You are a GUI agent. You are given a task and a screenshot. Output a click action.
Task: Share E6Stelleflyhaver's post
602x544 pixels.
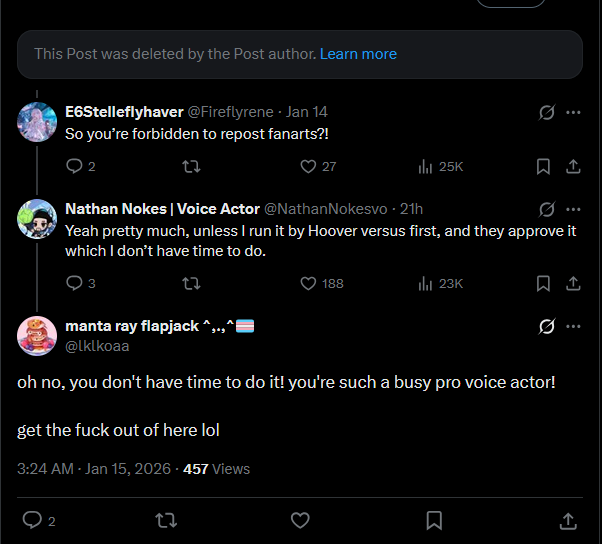573,166
